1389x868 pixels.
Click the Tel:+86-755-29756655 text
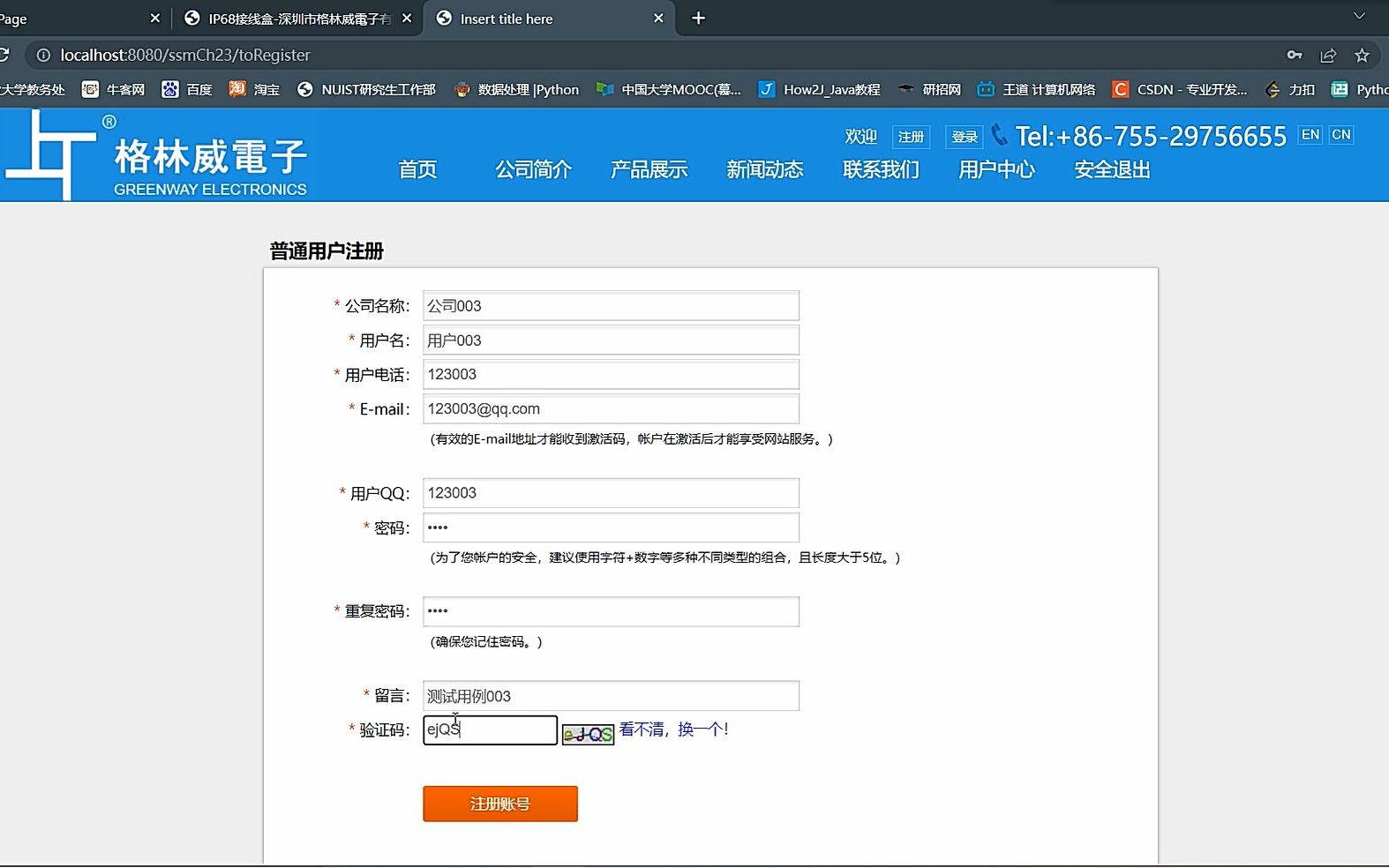1151,136
